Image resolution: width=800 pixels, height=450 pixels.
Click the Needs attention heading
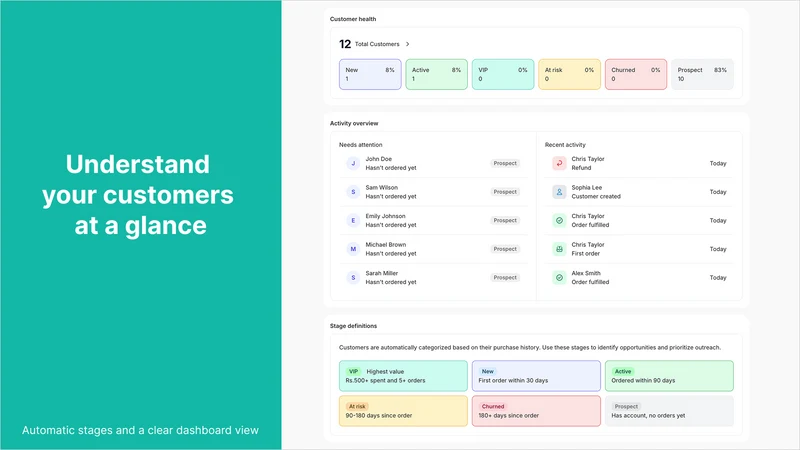tap(360, 145)
